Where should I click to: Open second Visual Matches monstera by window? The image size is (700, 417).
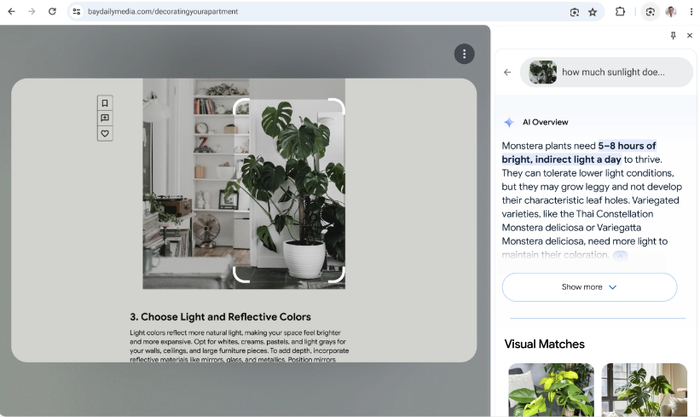click(644, 390)
